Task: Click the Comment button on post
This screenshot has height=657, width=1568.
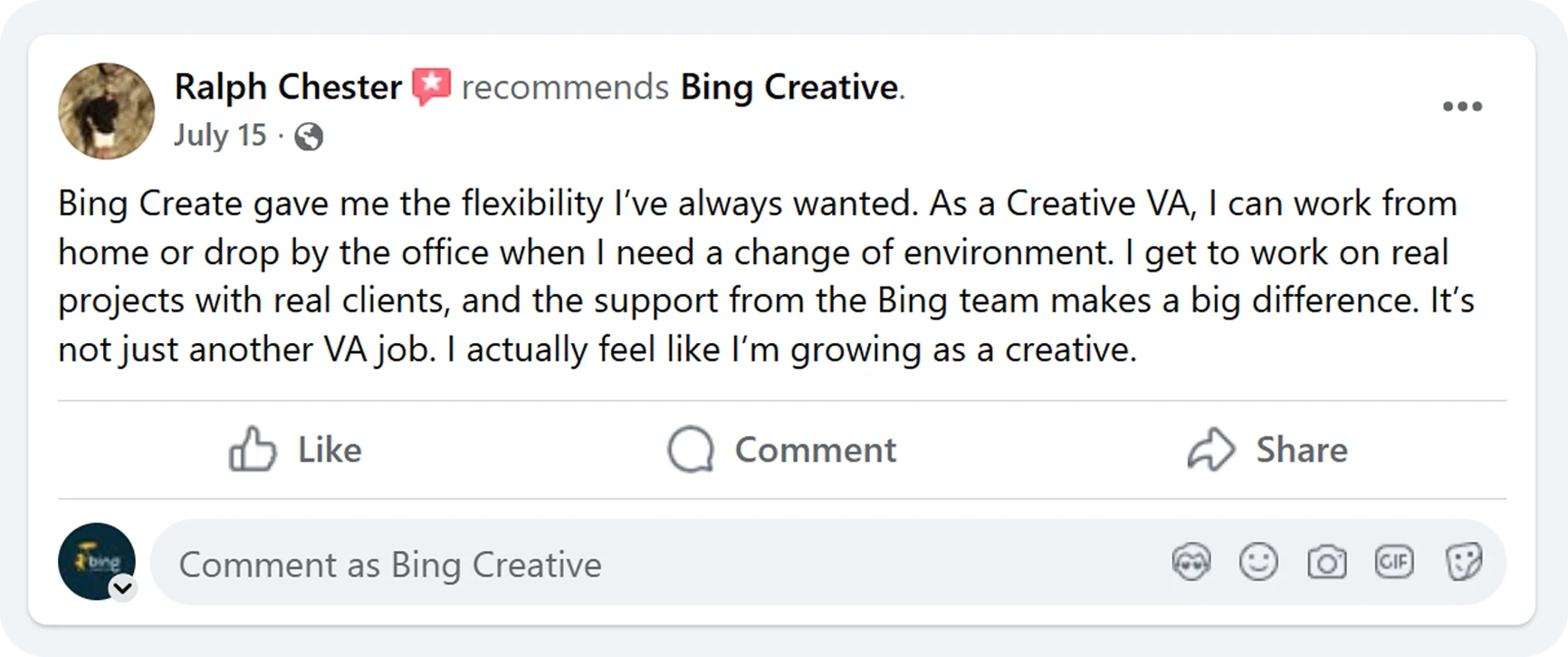Action: (782, 450)
